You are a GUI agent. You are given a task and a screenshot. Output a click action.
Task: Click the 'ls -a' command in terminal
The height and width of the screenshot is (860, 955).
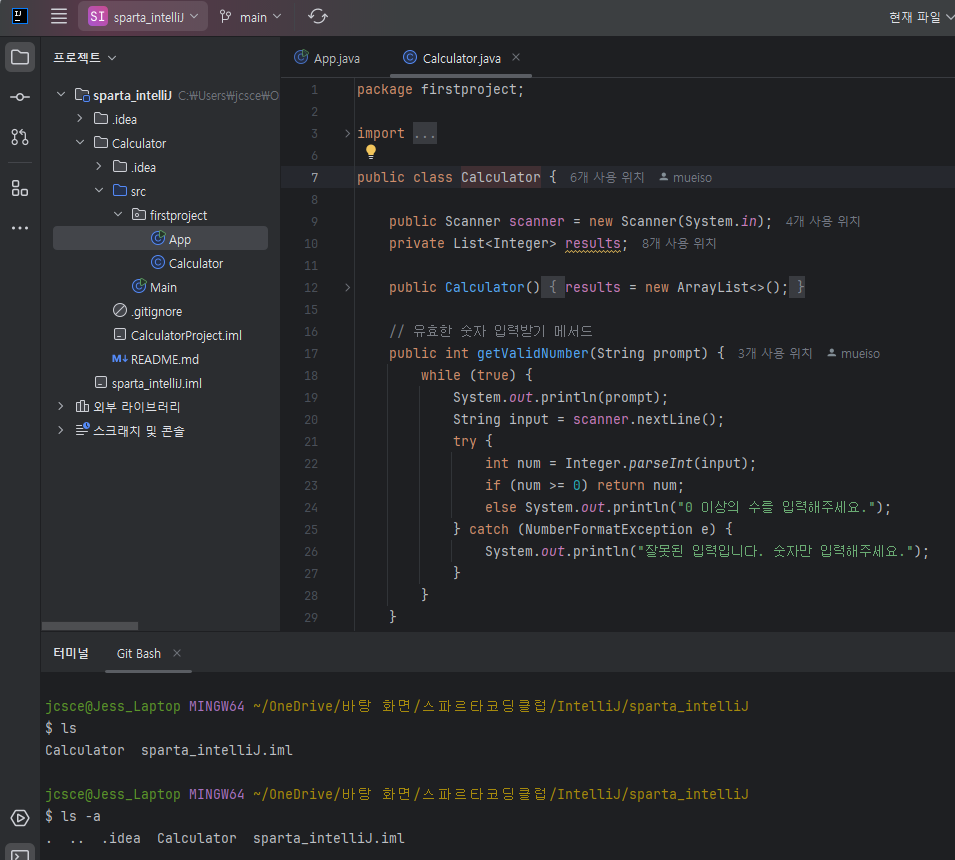click(81, 816)
